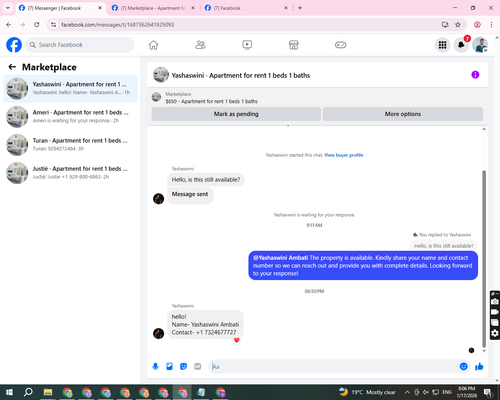Click Yashaswini's avatar in chat header
The image size is (500, 400).
161,75
